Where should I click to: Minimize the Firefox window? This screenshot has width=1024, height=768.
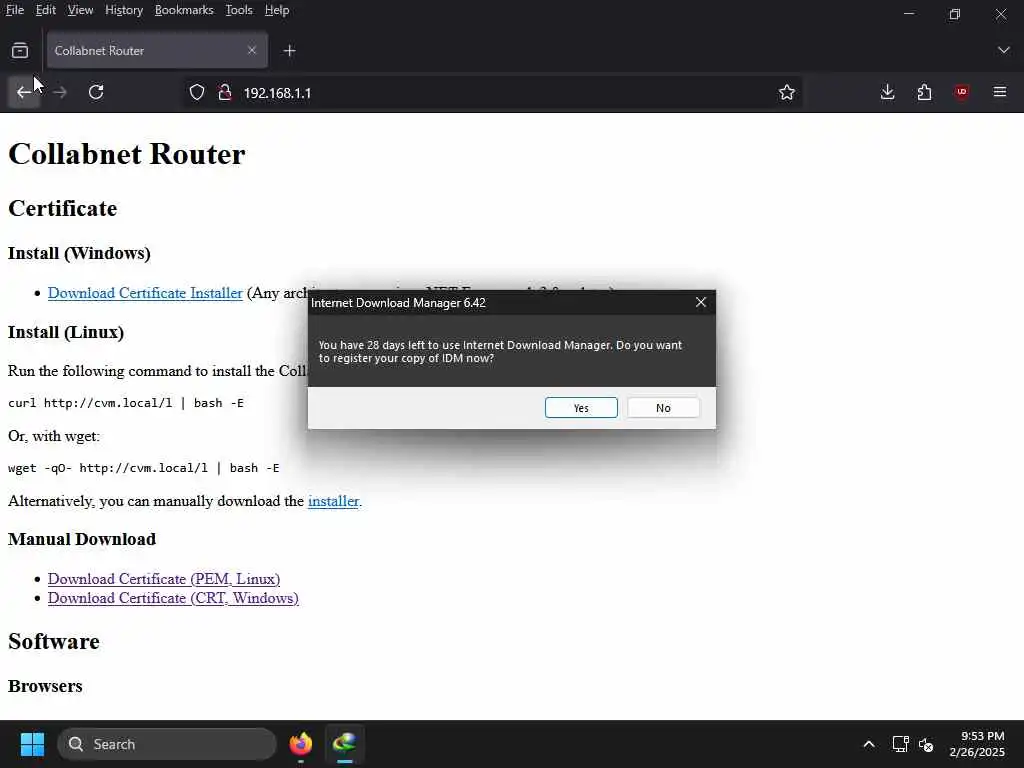coord(908,14)
